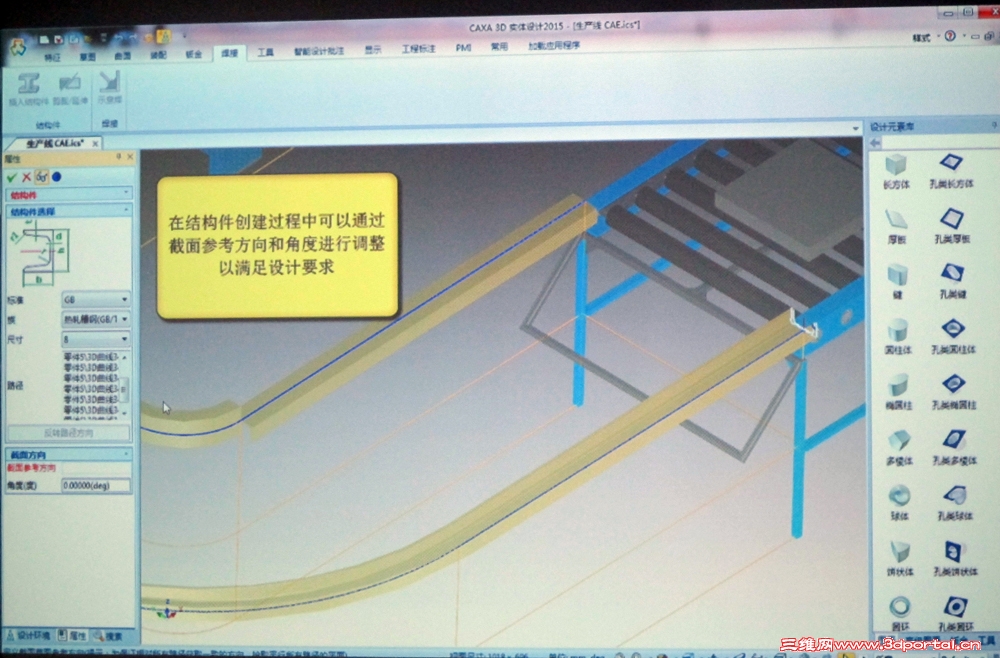Open the 钣金 ribbon tab
This screenshot has height=658, width=1000.
[x=194, y=55]
